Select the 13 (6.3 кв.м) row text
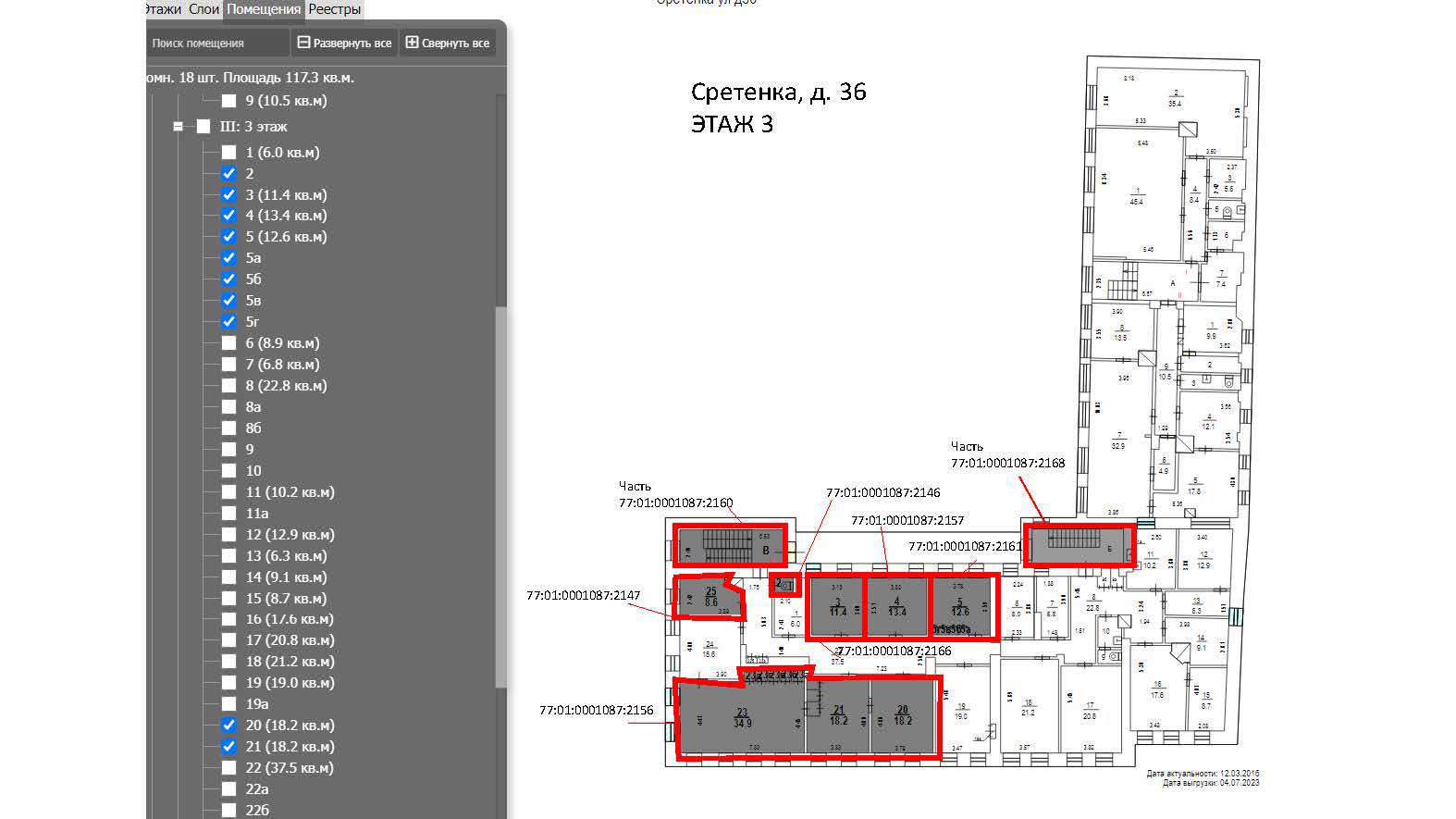The image size is (1456, 819). coord(286,556)
